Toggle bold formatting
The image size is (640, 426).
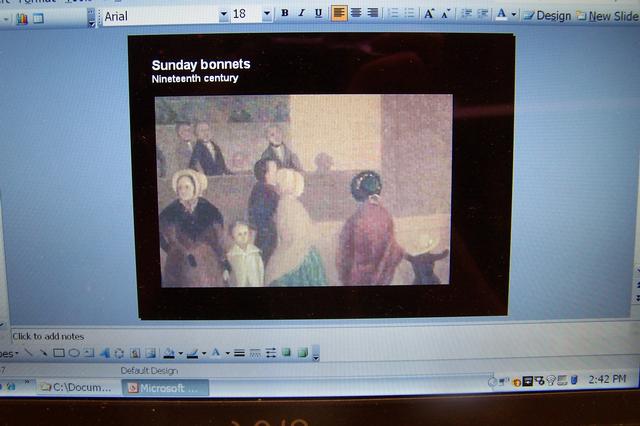[x=285, y=13]
